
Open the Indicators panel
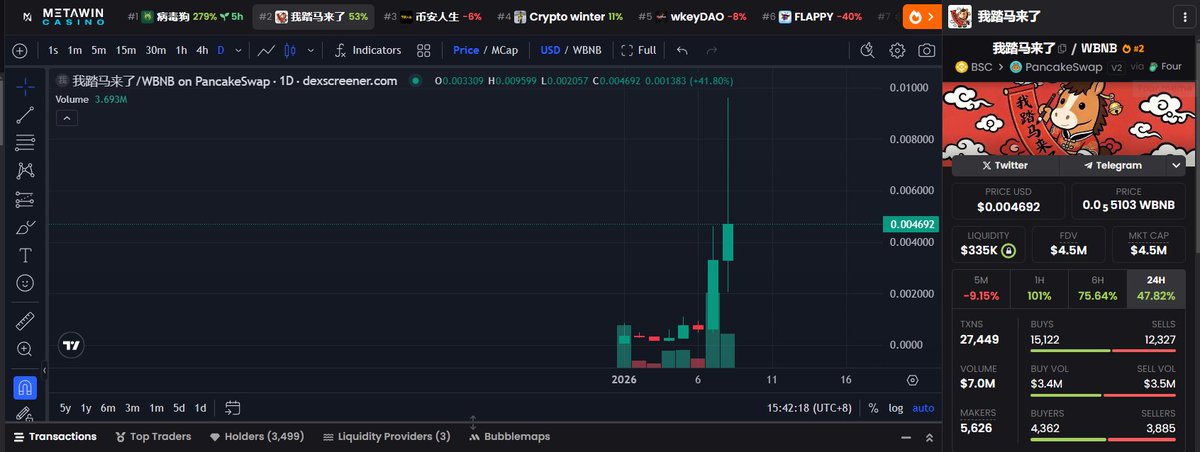[x=367, y=50]
